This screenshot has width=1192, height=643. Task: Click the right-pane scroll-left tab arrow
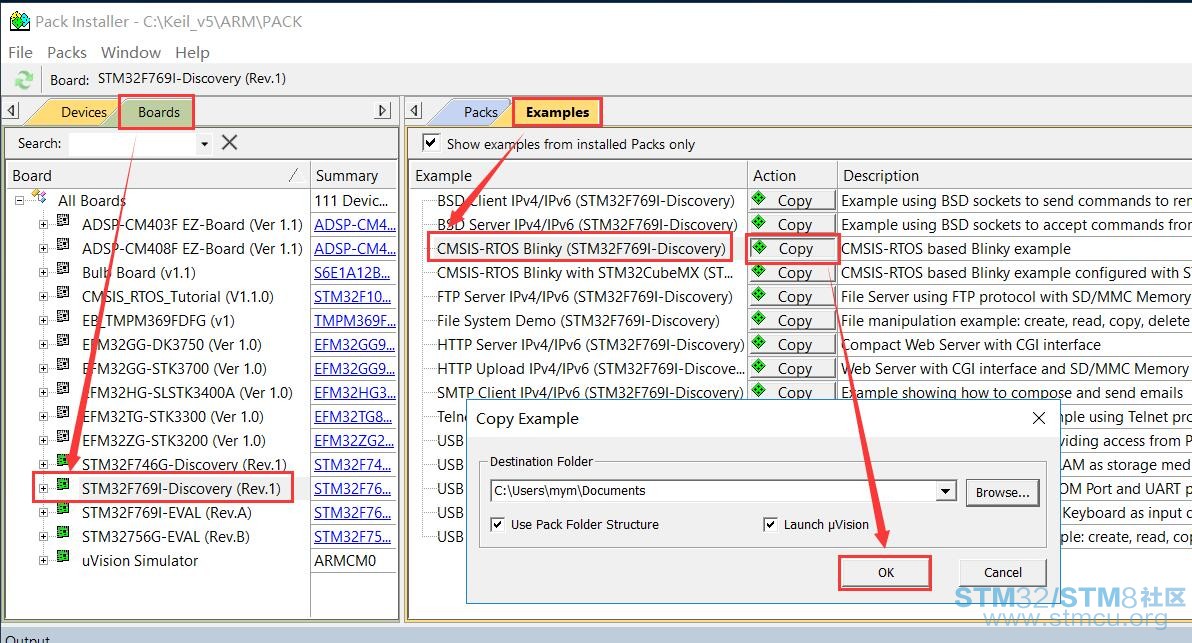pos(414,111)
